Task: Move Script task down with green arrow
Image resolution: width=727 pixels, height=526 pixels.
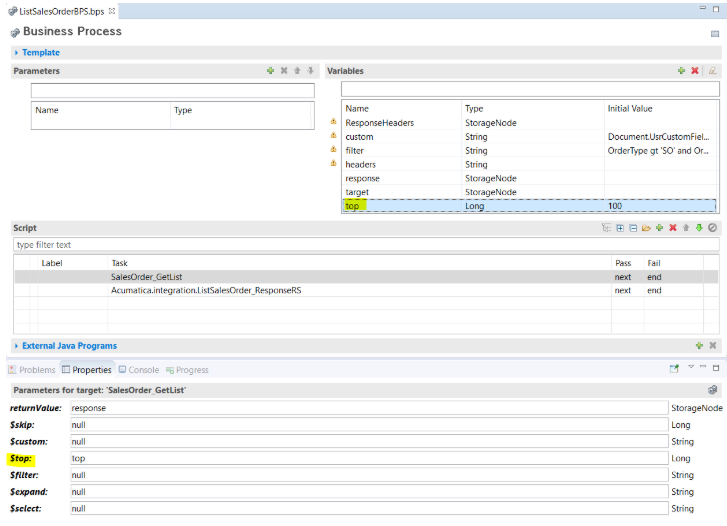Action: [x=699, y=228]
